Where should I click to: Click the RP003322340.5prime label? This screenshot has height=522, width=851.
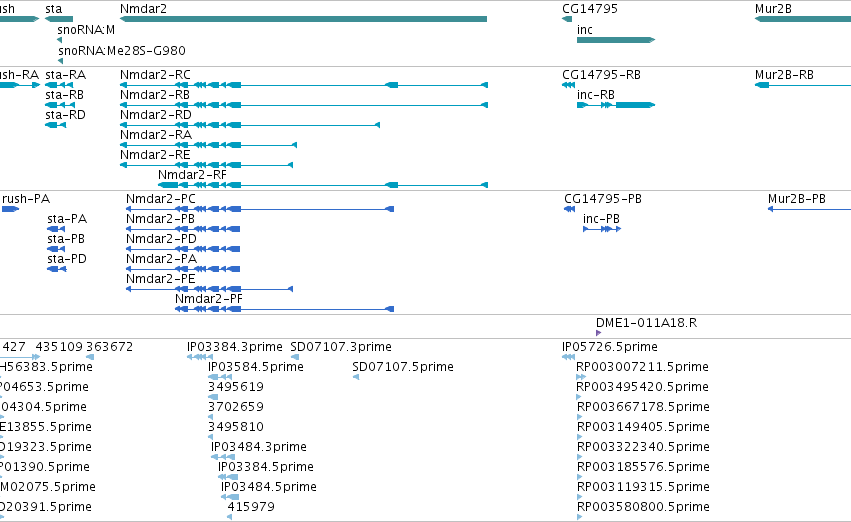tap(643, 447)
